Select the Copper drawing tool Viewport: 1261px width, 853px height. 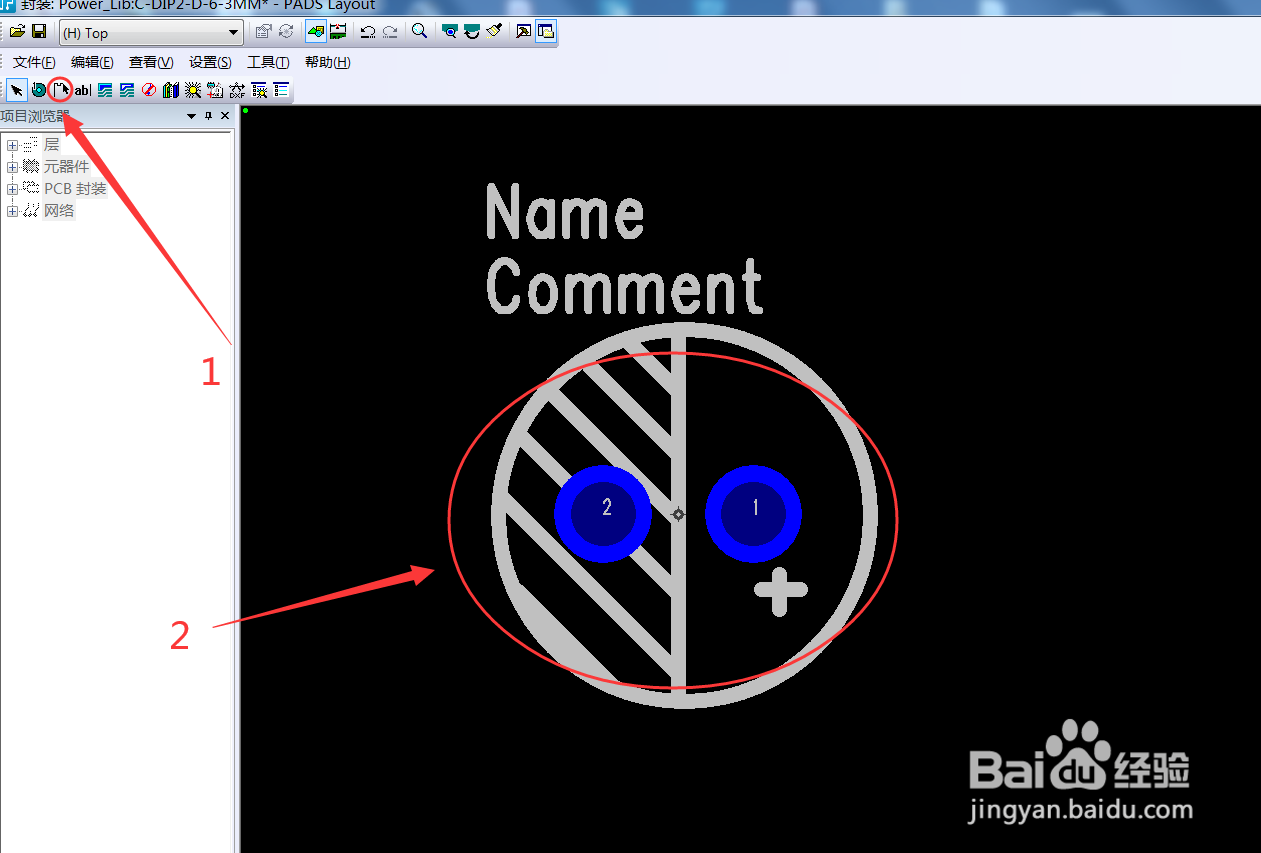pos(105,90)
